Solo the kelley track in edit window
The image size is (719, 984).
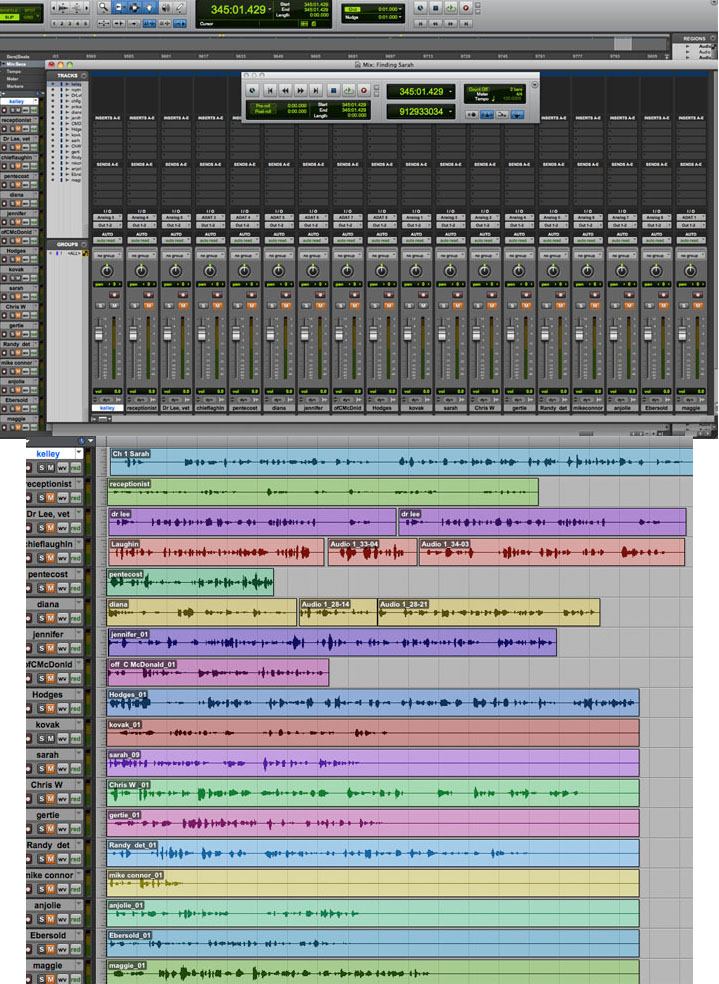click(x=41, y=468)
